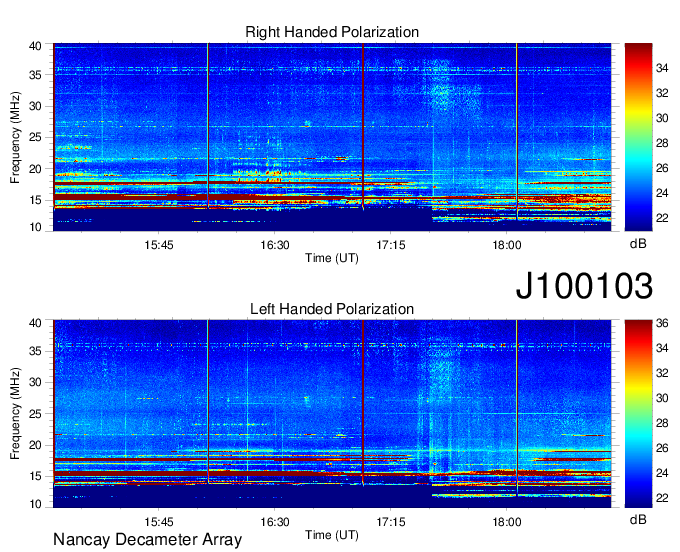Click the 16:30 tick under the right-handed plot
This screenshot has width=680, height=552.
pyautogui.click(x=275, y=245)
